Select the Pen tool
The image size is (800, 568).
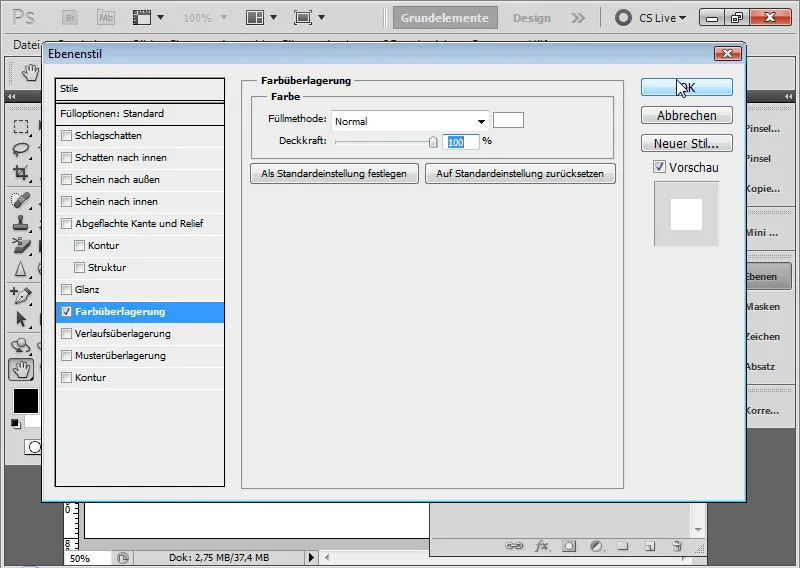21,295
